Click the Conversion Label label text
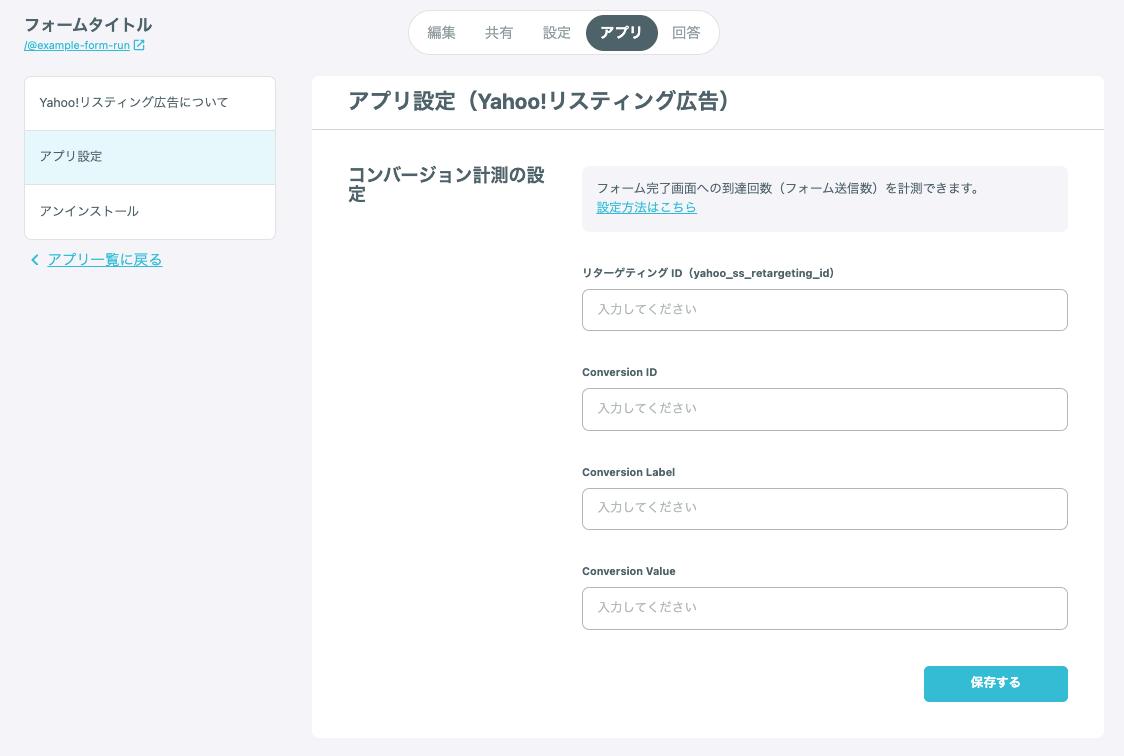This screenshot has width=1124, height=756. 629,472
